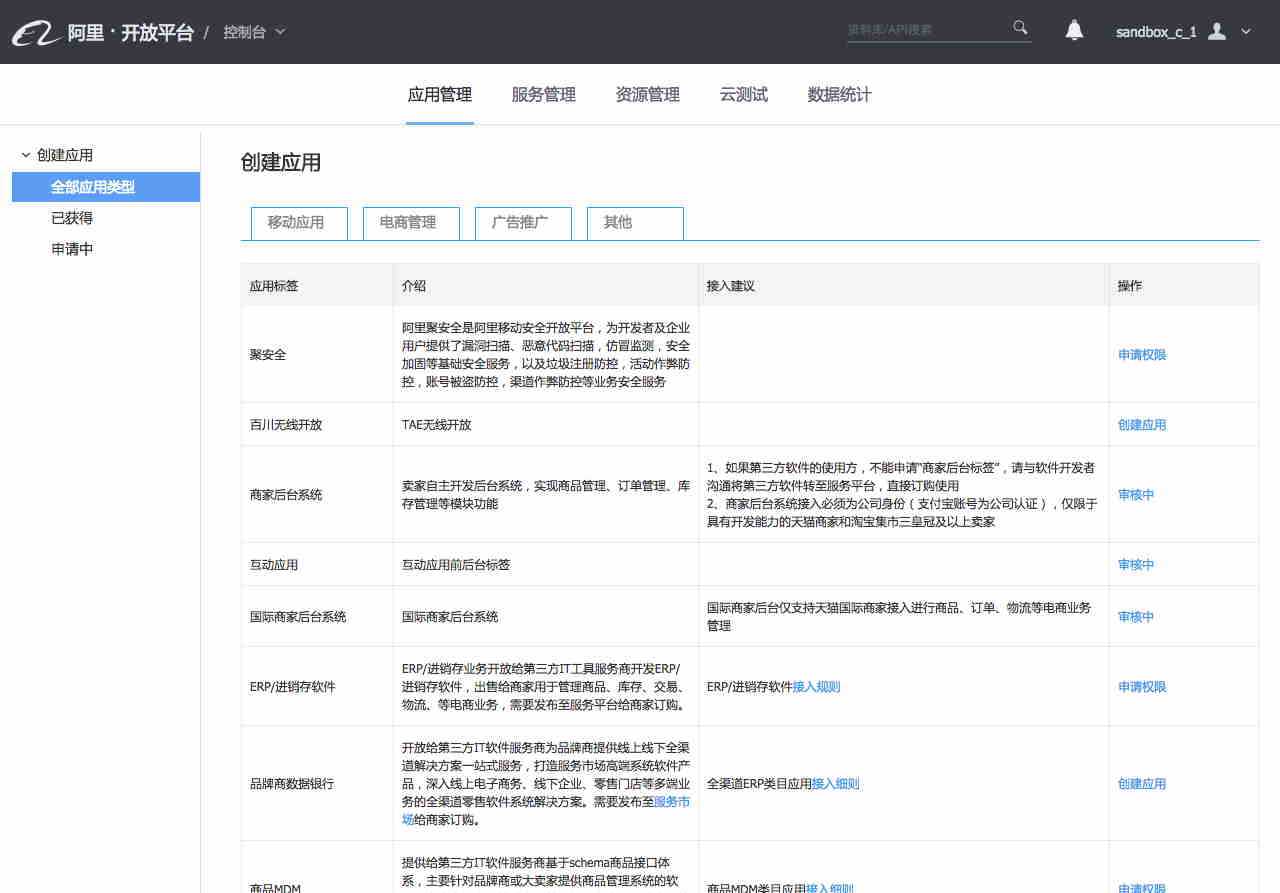Open 申请中 in the sidebar
This screenshot has width=1280, height=893.
(x=72, y=249)
